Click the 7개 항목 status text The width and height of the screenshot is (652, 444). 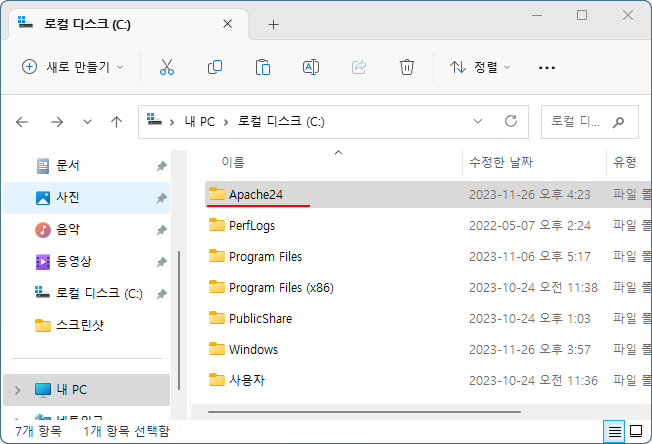point(38,431)
